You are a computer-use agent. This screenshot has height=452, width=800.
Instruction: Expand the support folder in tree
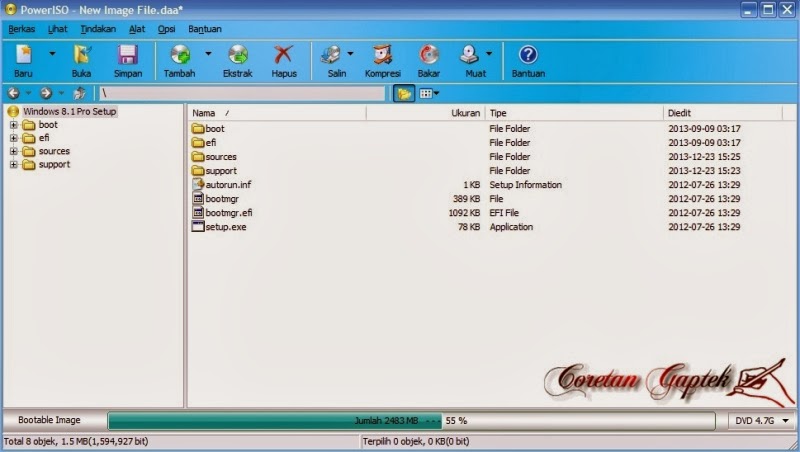pyautogui.click(x=14, y=164)
